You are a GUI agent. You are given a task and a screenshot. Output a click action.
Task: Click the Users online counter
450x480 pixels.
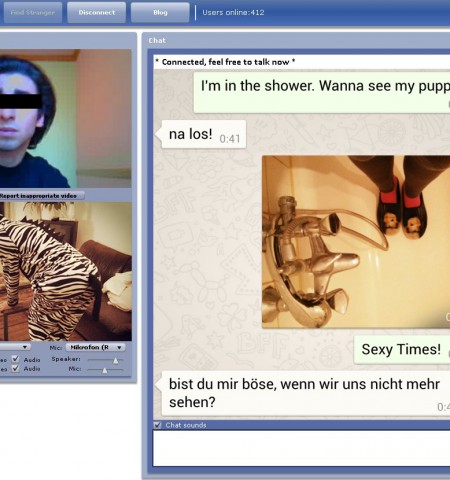233,13
